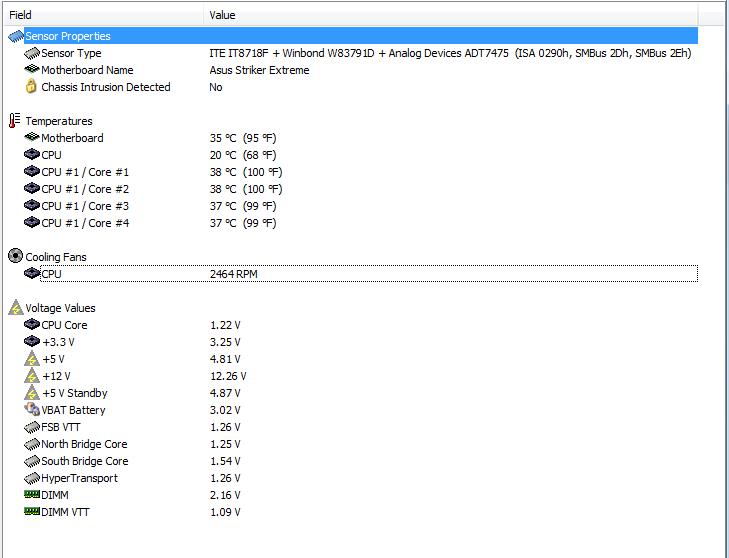Click the Motherboard Name board icon
This screenshot has height=558, width=729.
point(32,70)
